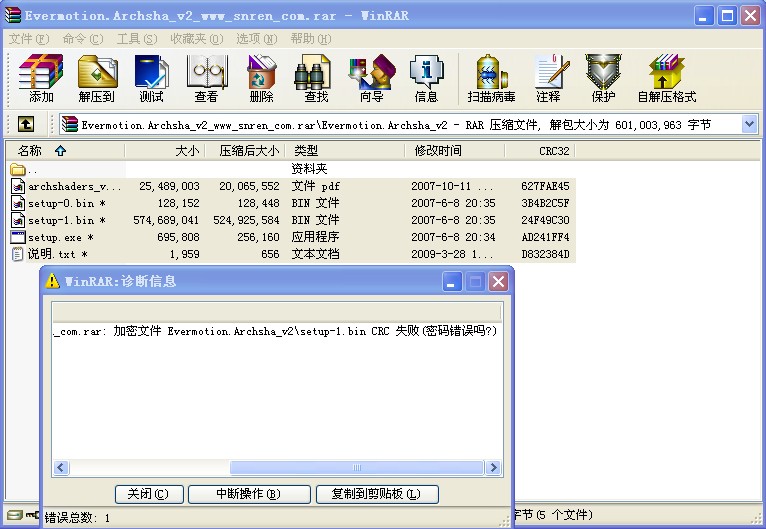This screenshot has width=766, height=529.
Task: Click the 中断操作(B) button
Action: [249, 494]
